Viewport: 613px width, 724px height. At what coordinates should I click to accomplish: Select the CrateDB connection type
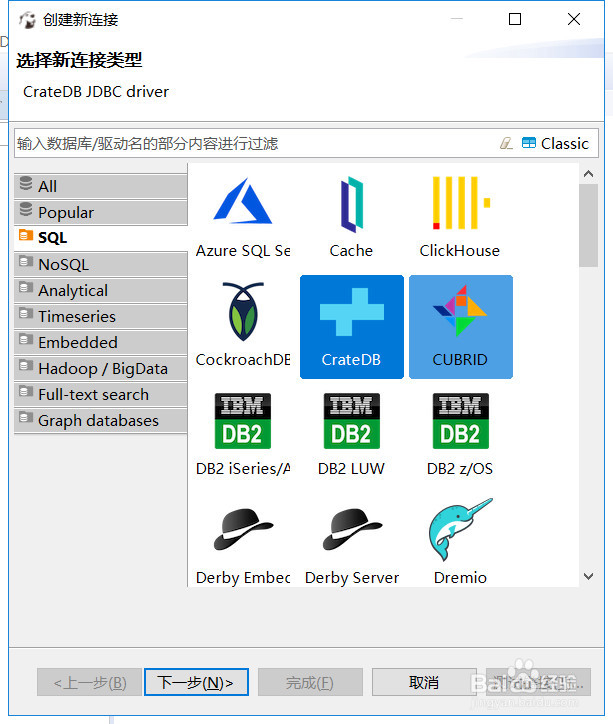[x=352, y=326]
